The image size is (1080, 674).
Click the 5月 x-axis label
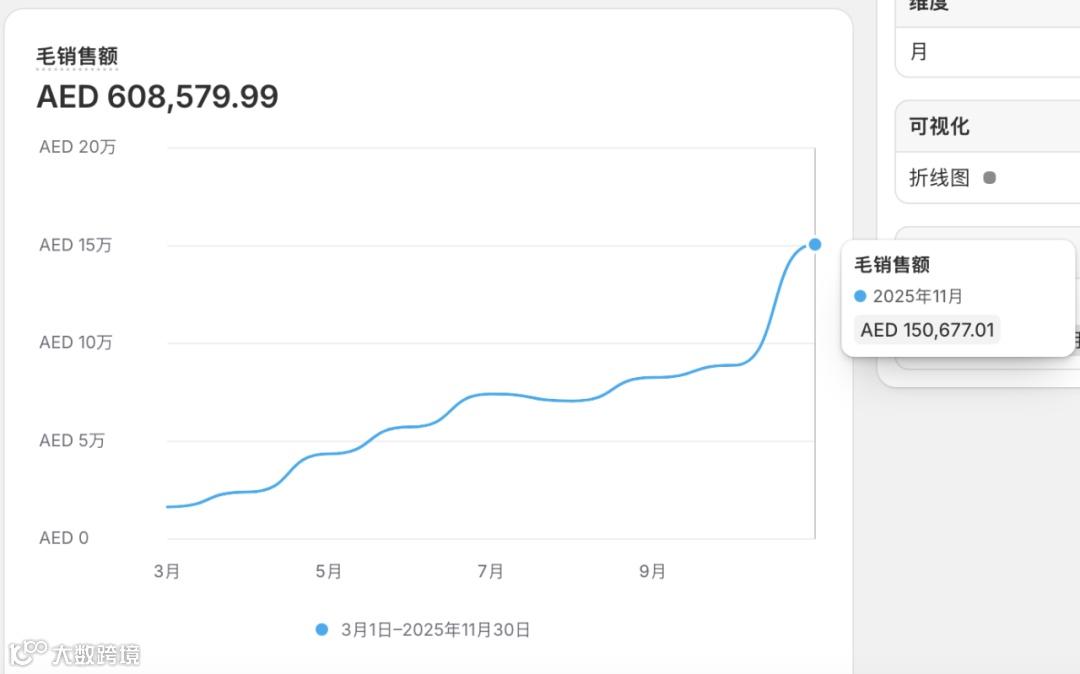329,571
